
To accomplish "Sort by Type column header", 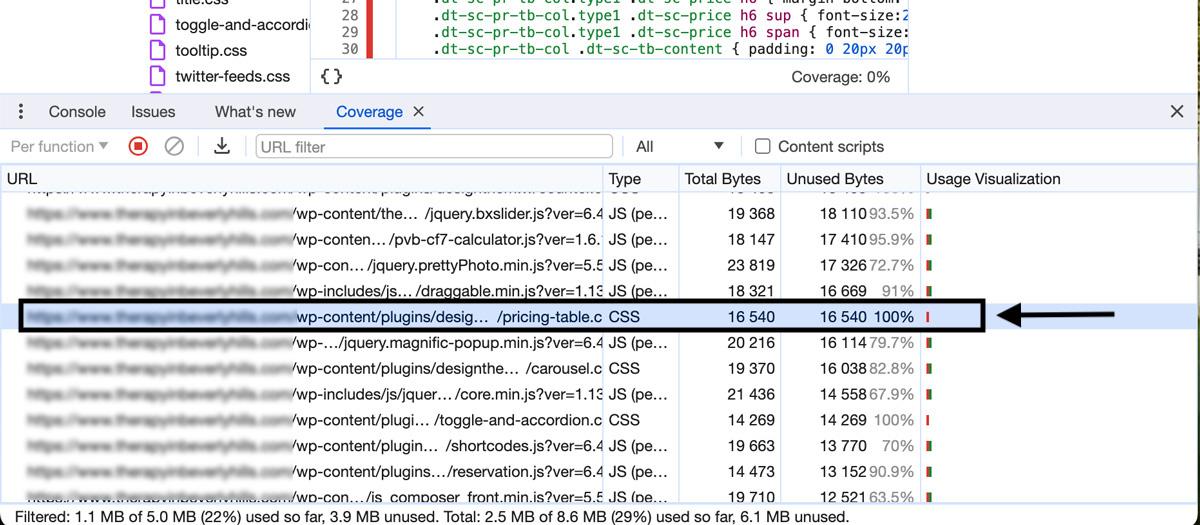I will click(641, 179).
